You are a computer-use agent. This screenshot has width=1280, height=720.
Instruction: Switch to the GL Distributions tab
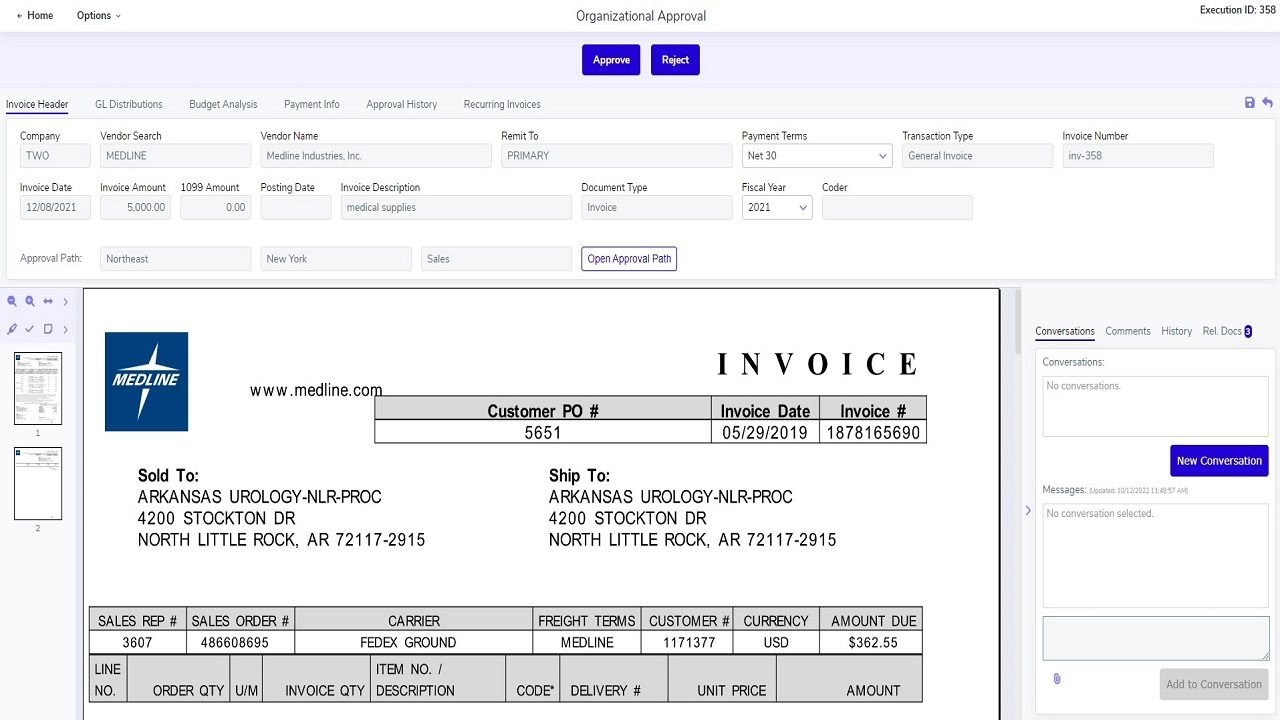coord(128,104)
